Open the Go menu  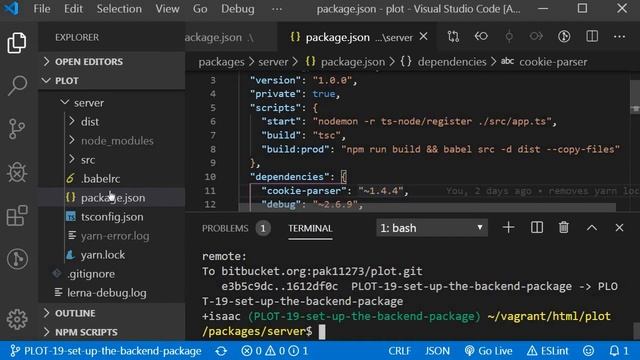pos(200,9)
